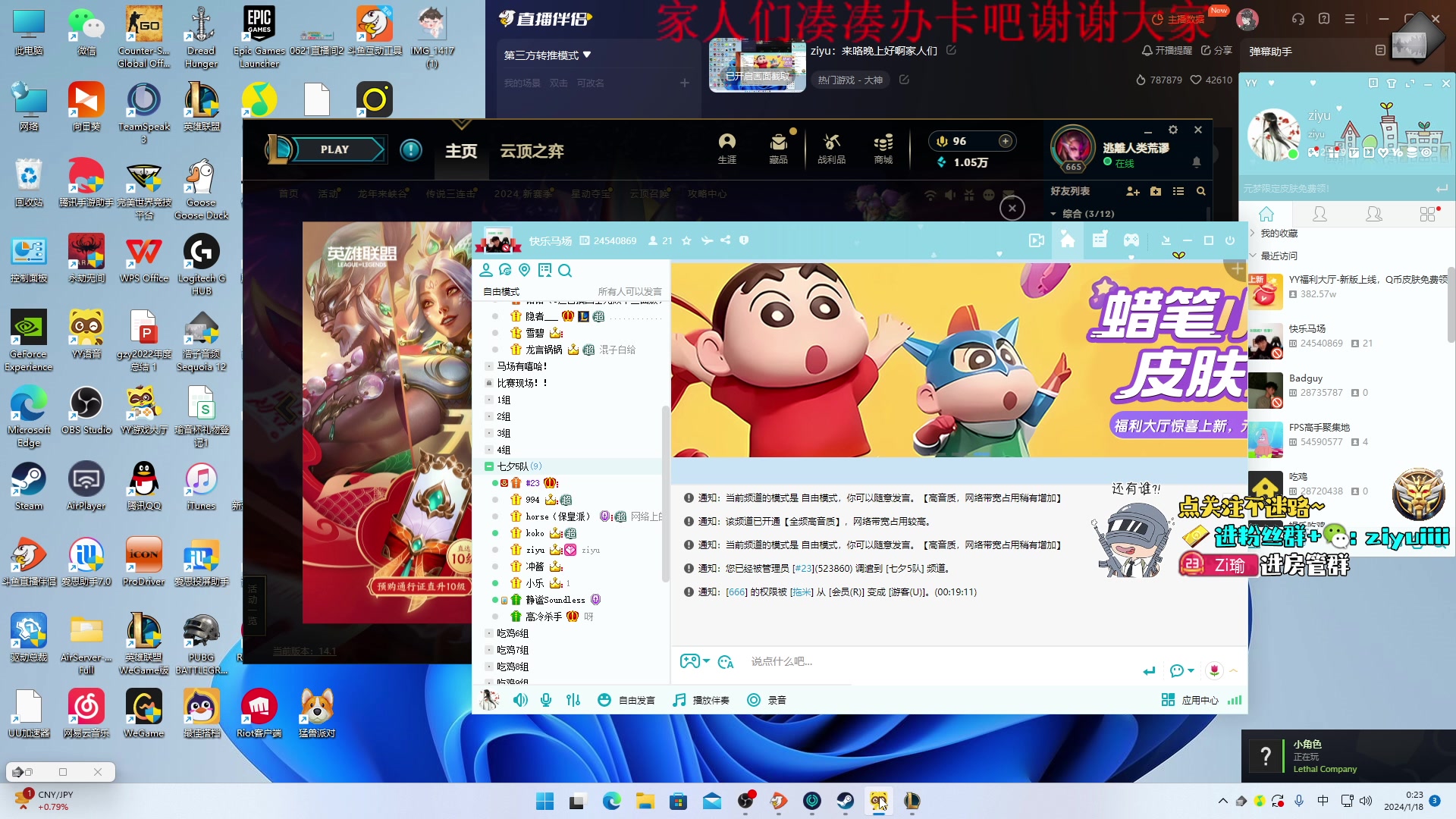Open the channel template tab in YY header
Viewport: 1456px width, 819px height.
(1100, 240)
